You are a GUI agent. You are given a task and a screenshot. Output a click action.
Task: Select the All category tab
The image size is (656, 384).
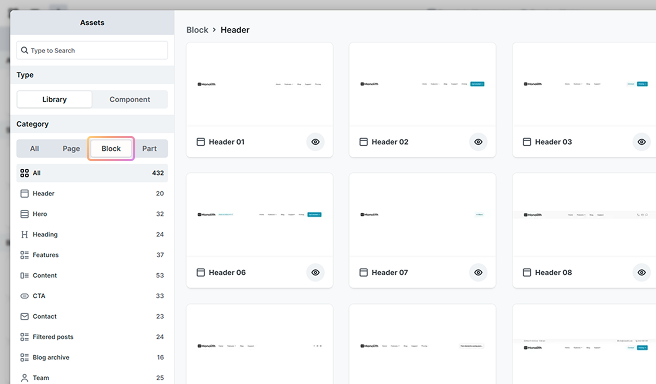[x=34, y=148]
